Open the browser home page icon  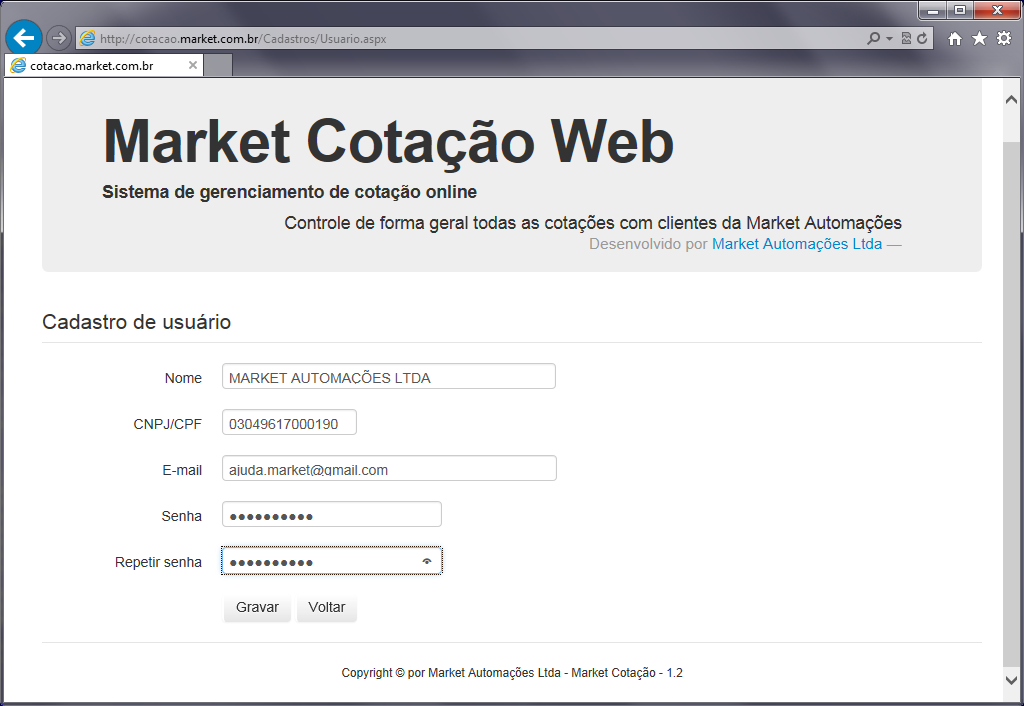tap(955, 39)
